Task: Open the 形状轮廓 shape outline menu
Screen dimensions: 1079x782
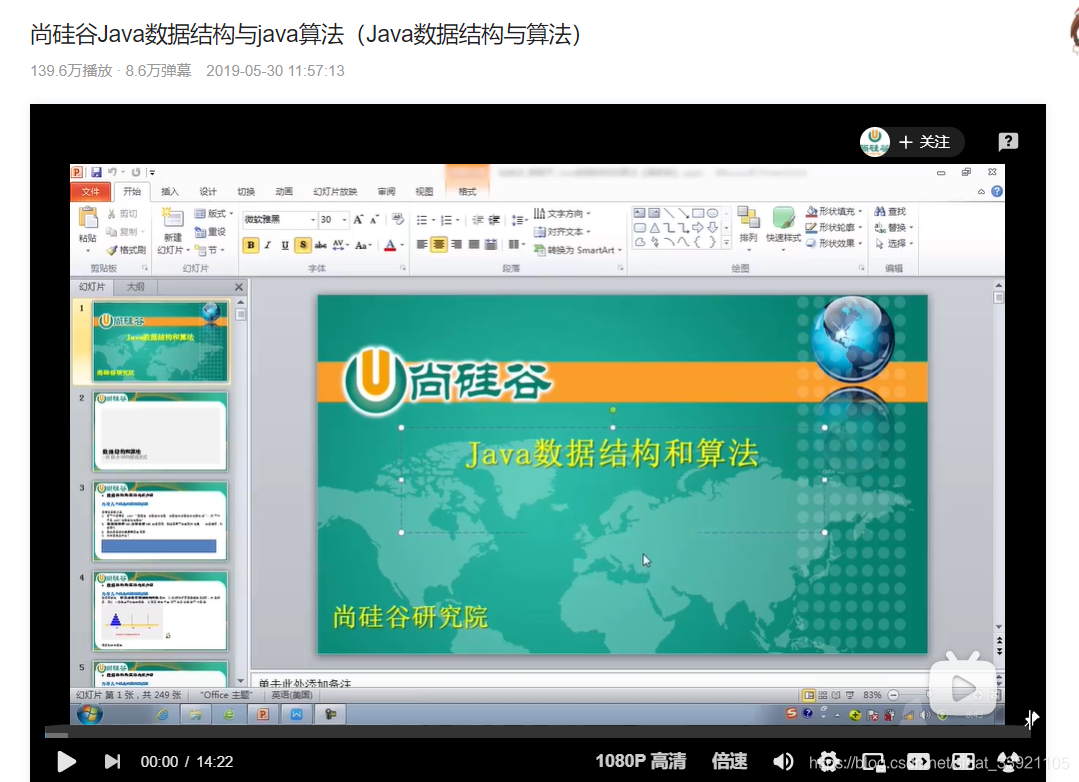Action: pos(835,227)
